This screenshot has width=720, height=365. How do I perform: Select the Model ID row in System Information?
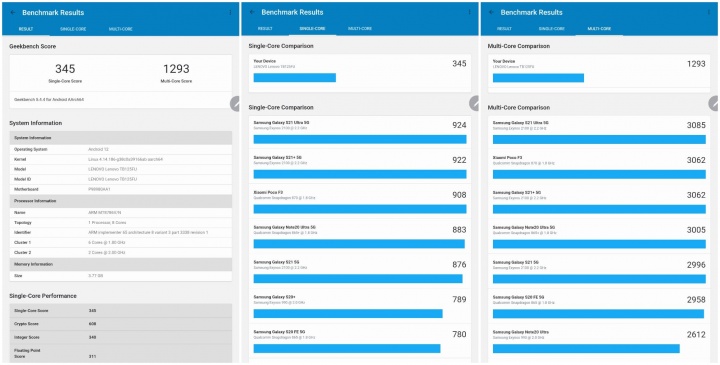[x=121, y=180]
